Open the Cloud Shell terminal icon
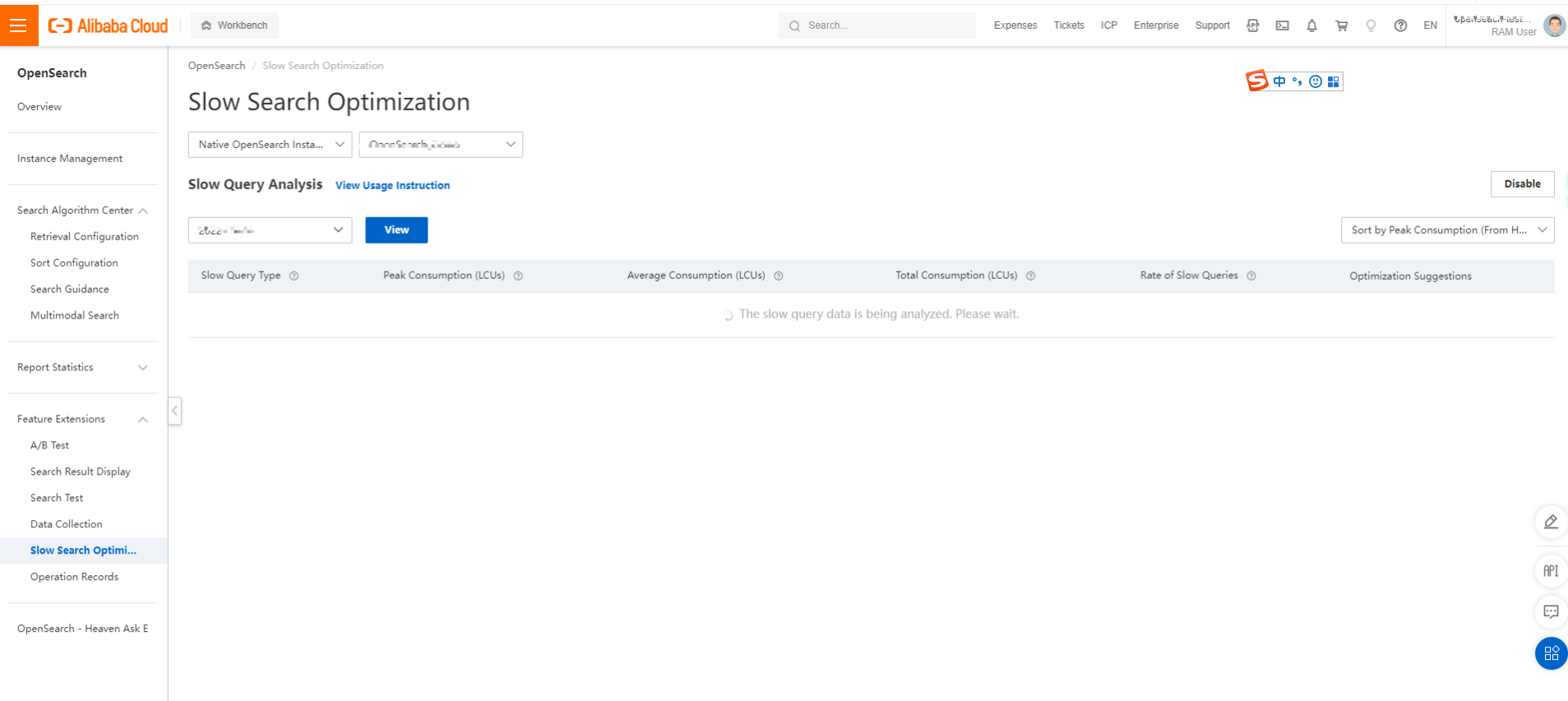Viewport: 1568px width, 701px height. click(x=1283, y=26)
